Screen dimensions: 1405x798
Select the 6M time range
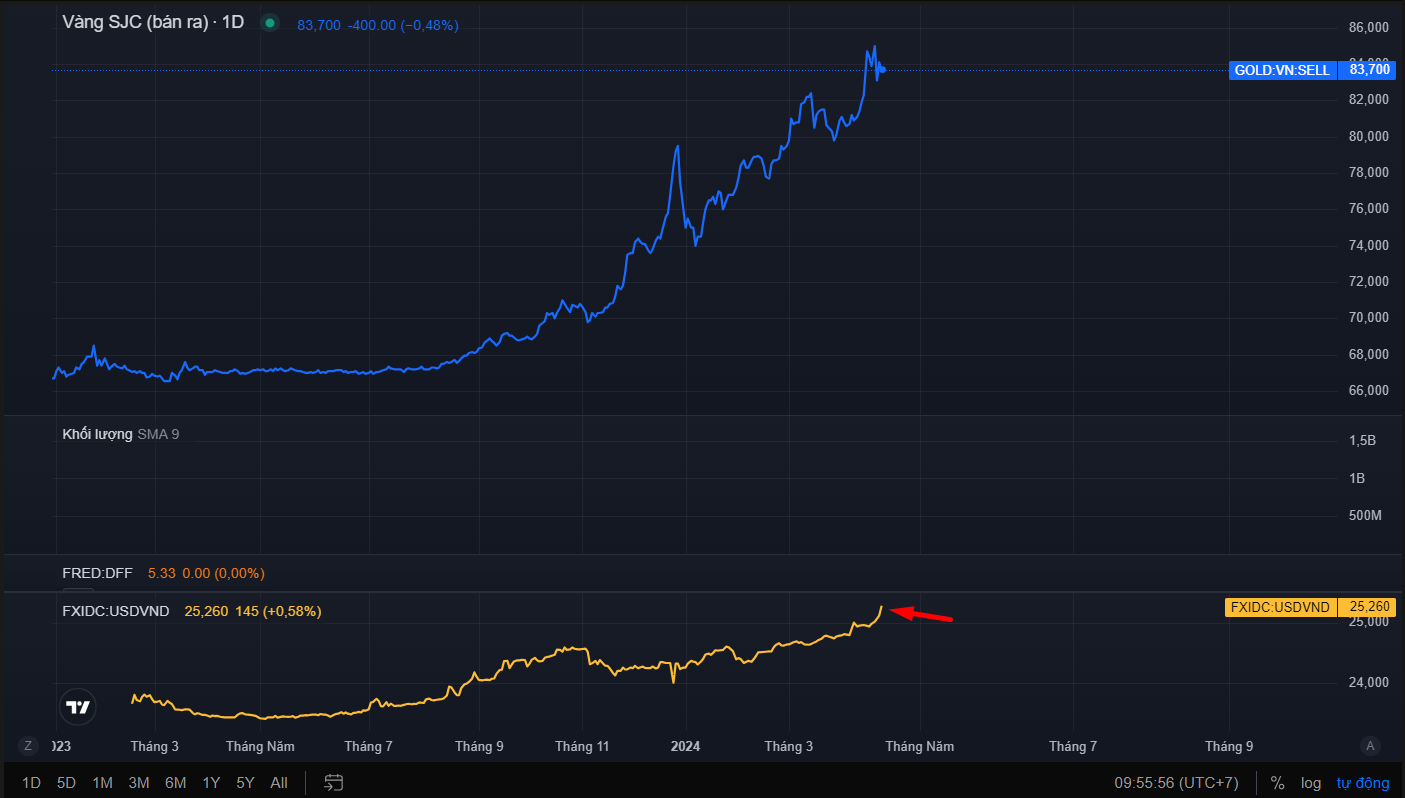pyautogui.click(x=176, y=783)
